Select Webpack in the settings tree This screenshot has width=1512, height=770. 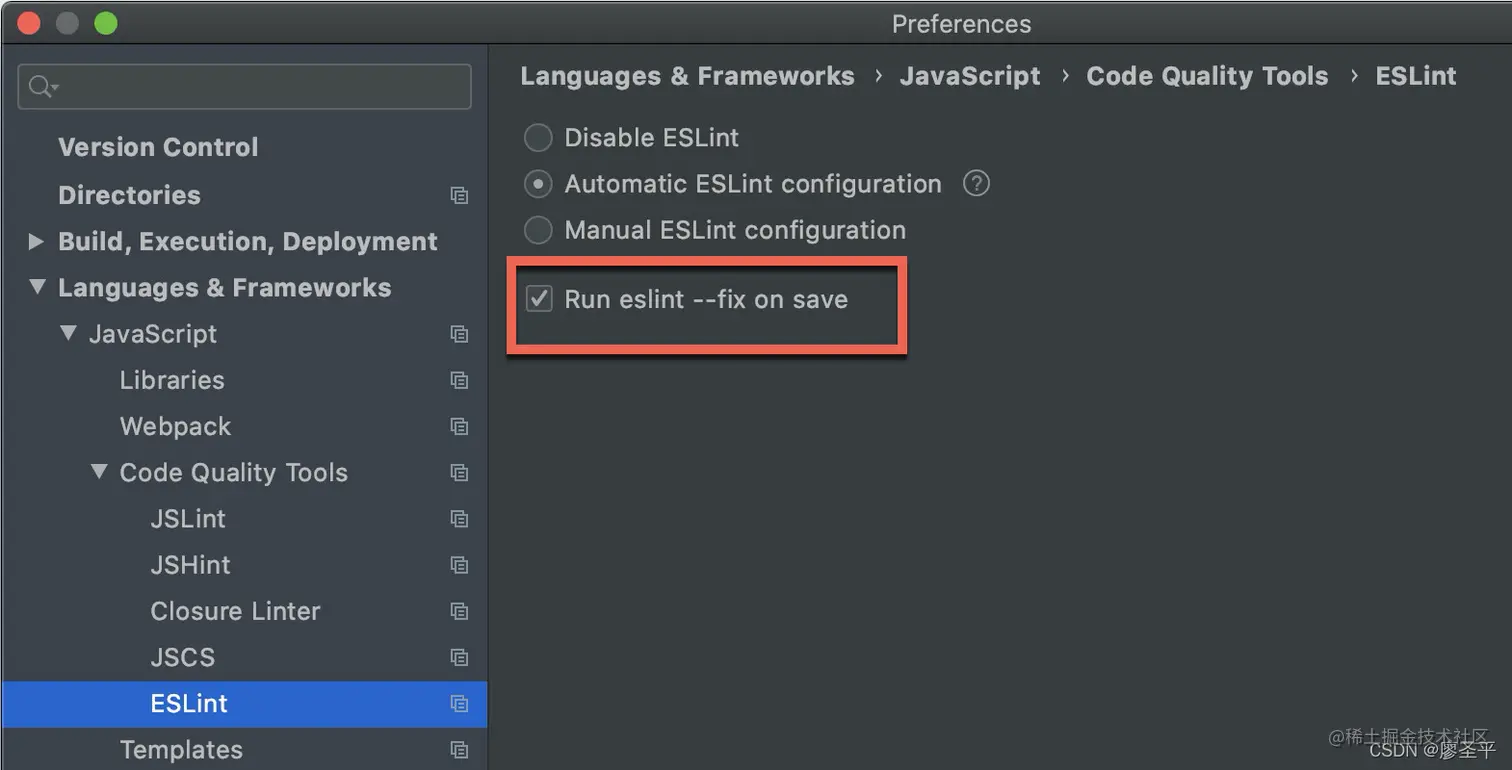click(175, 426)
